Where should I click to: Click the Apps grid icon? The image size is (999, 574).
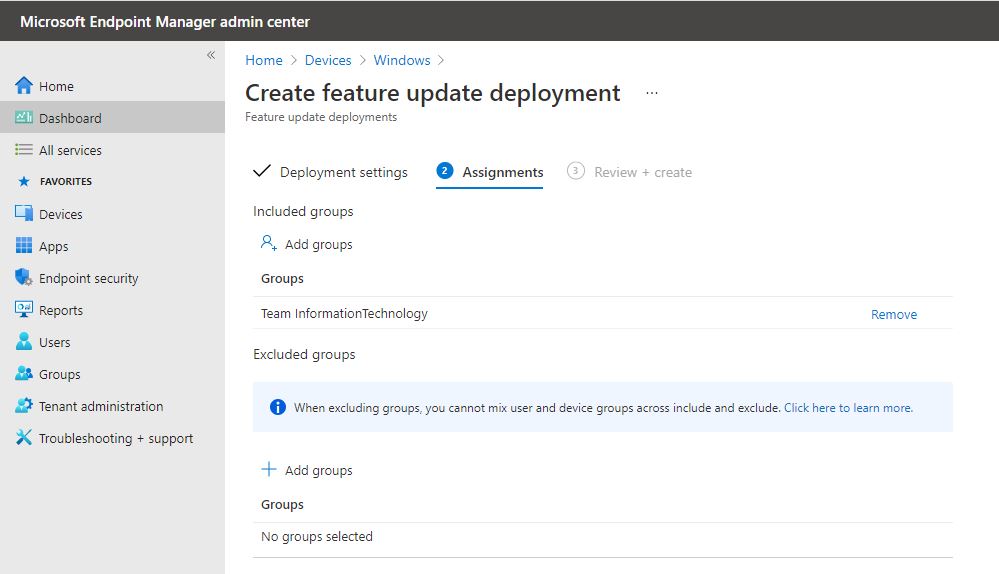(24, 245)
